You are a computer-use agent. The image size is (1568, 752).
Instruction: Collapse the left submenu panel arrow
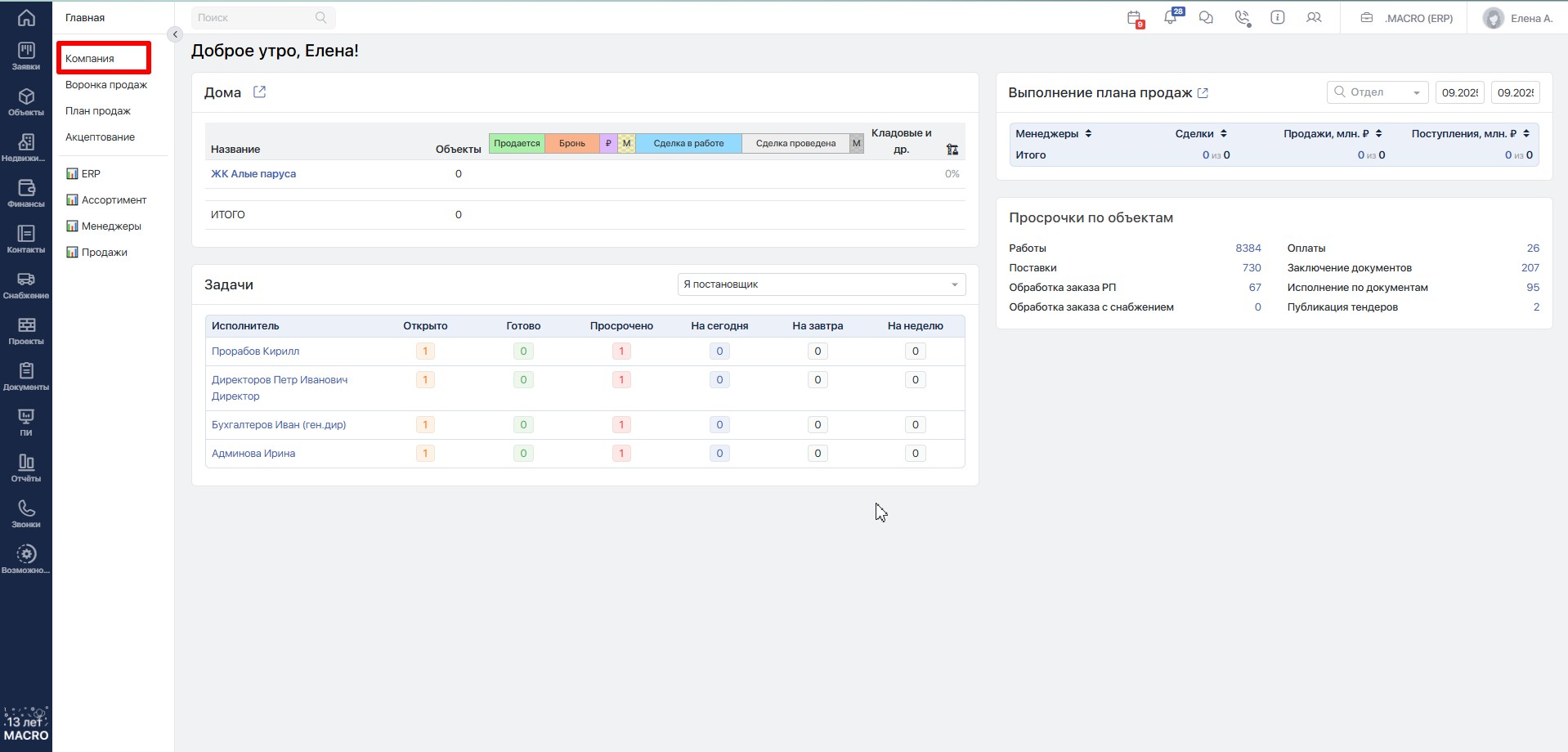point(174,34)
